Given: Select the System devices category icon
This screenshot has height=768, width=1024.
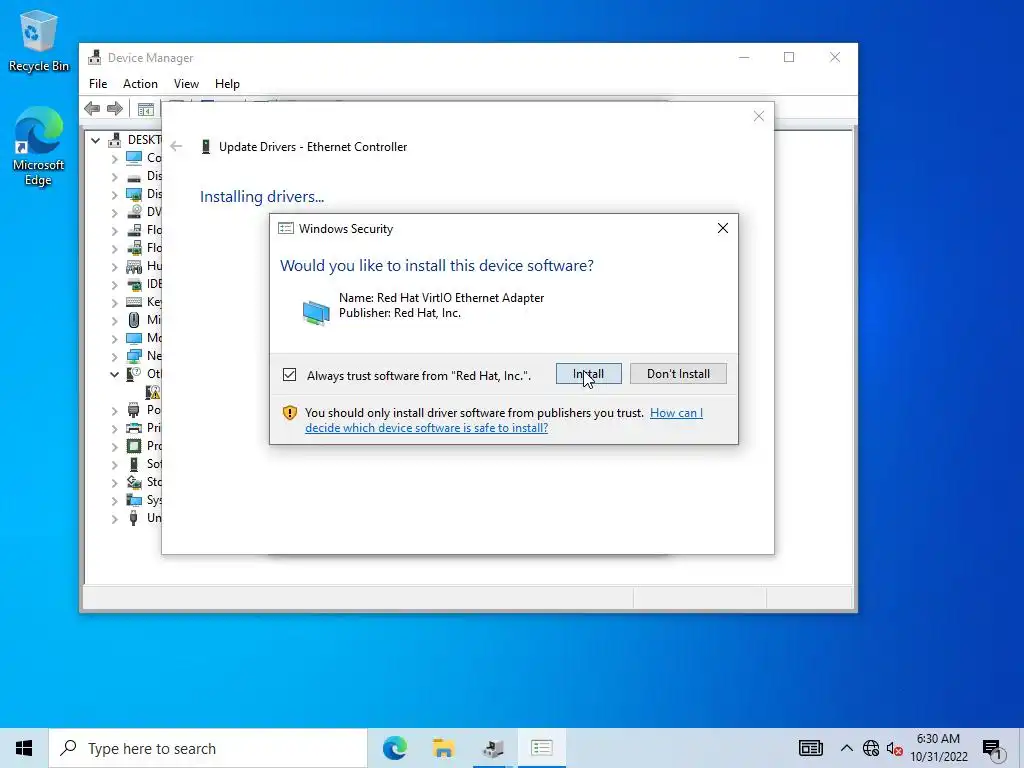Looking at the screenshot, I should pos(134,500).
